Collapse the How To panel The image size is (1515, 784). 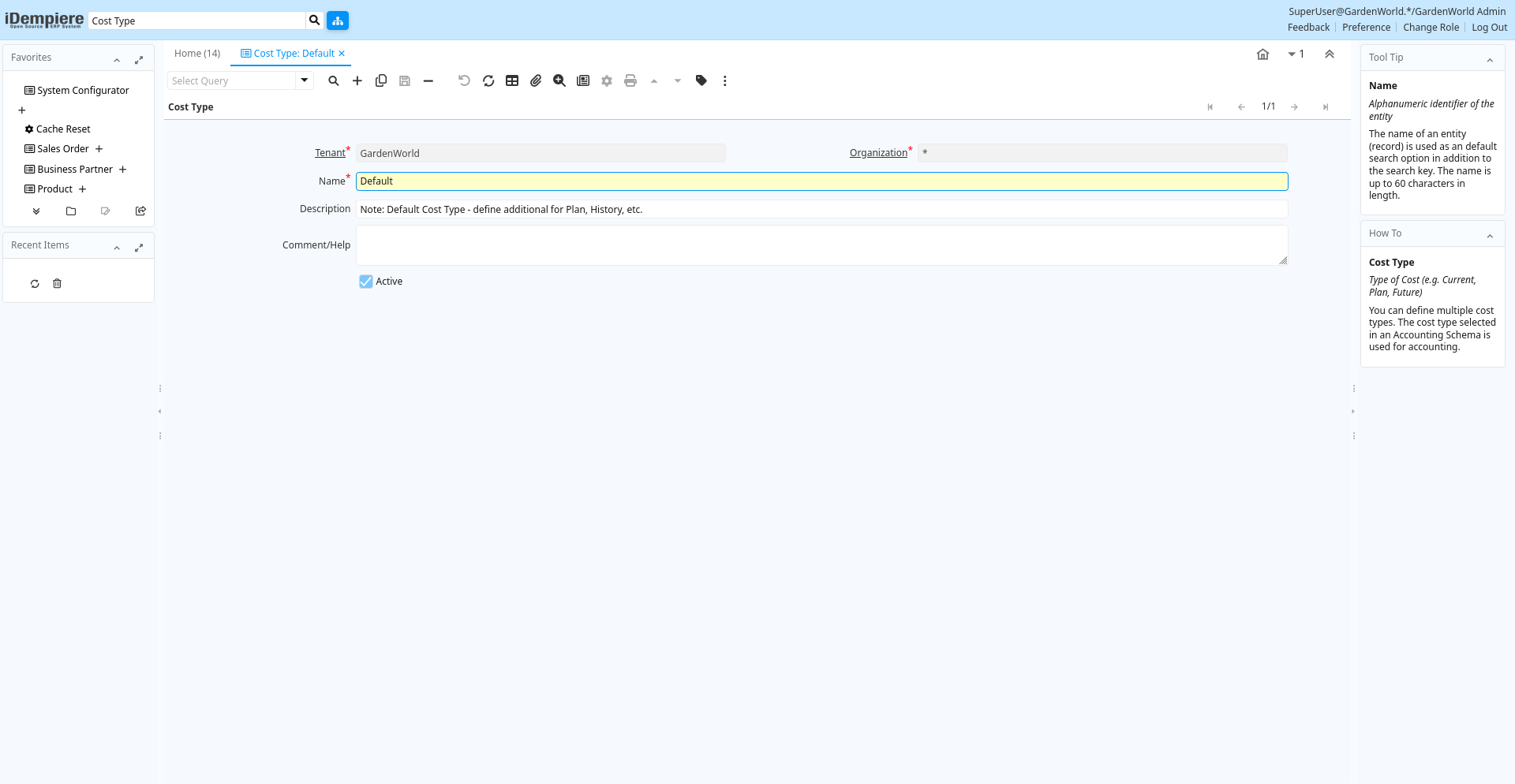click(x=1490, y=236)
